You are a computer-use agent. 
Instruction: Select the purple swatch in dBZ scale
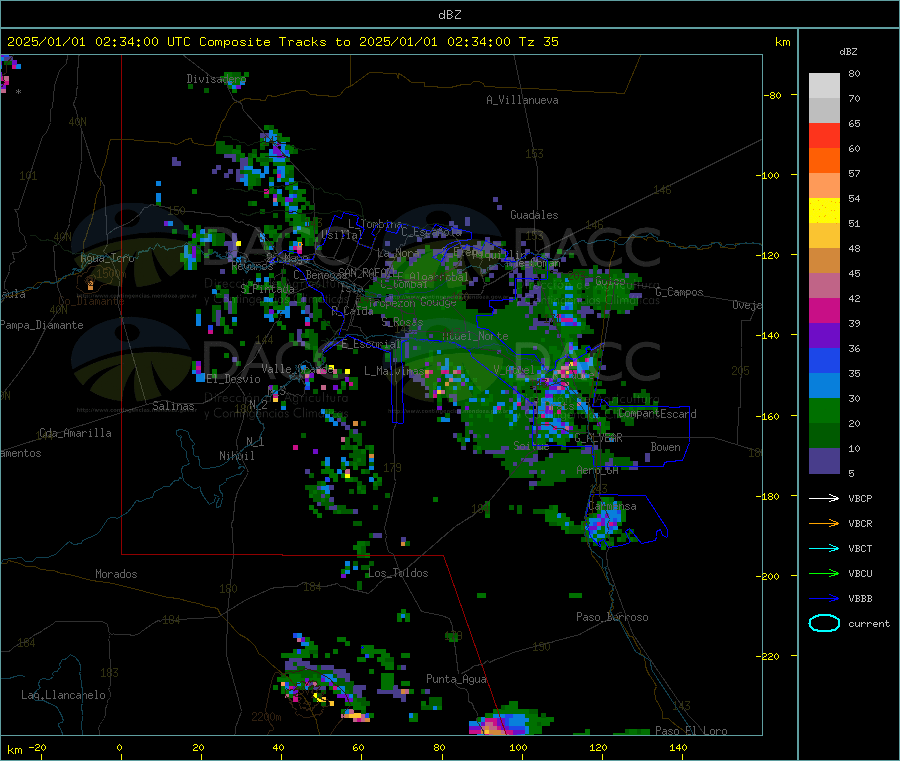(824, 336)
